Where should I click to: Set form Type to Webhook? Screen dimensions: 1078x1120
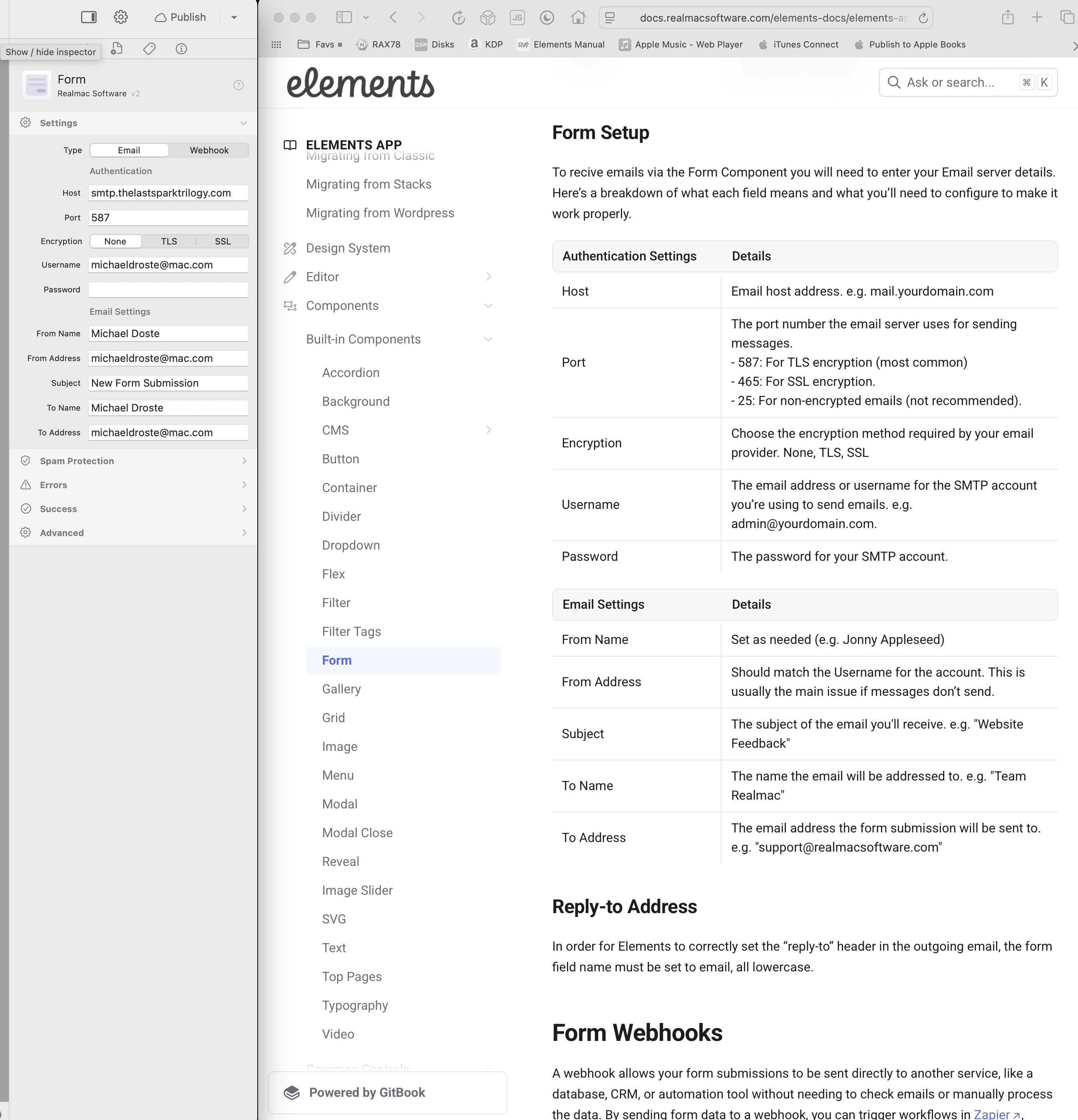click(x=209, y=150)
